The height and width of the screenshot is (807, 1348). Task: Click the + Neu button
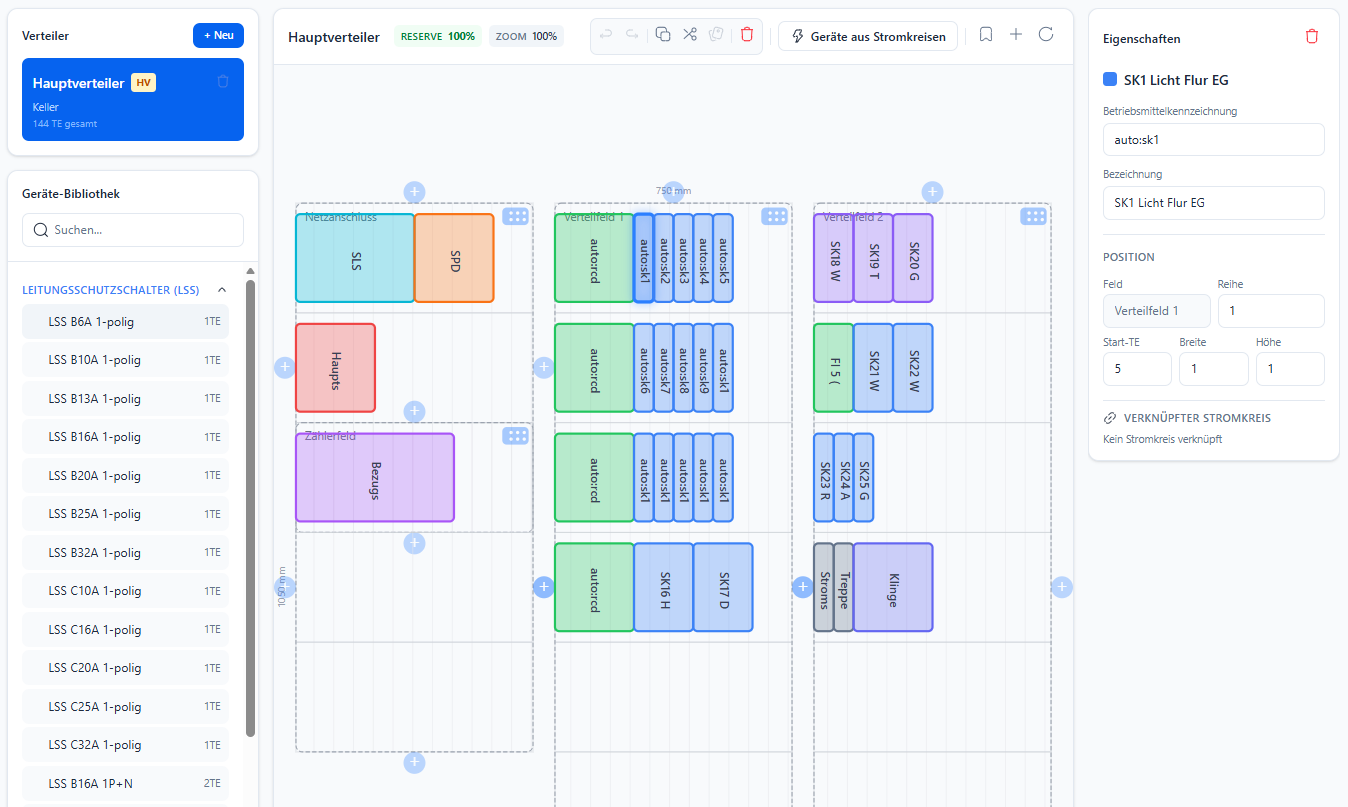218,34
